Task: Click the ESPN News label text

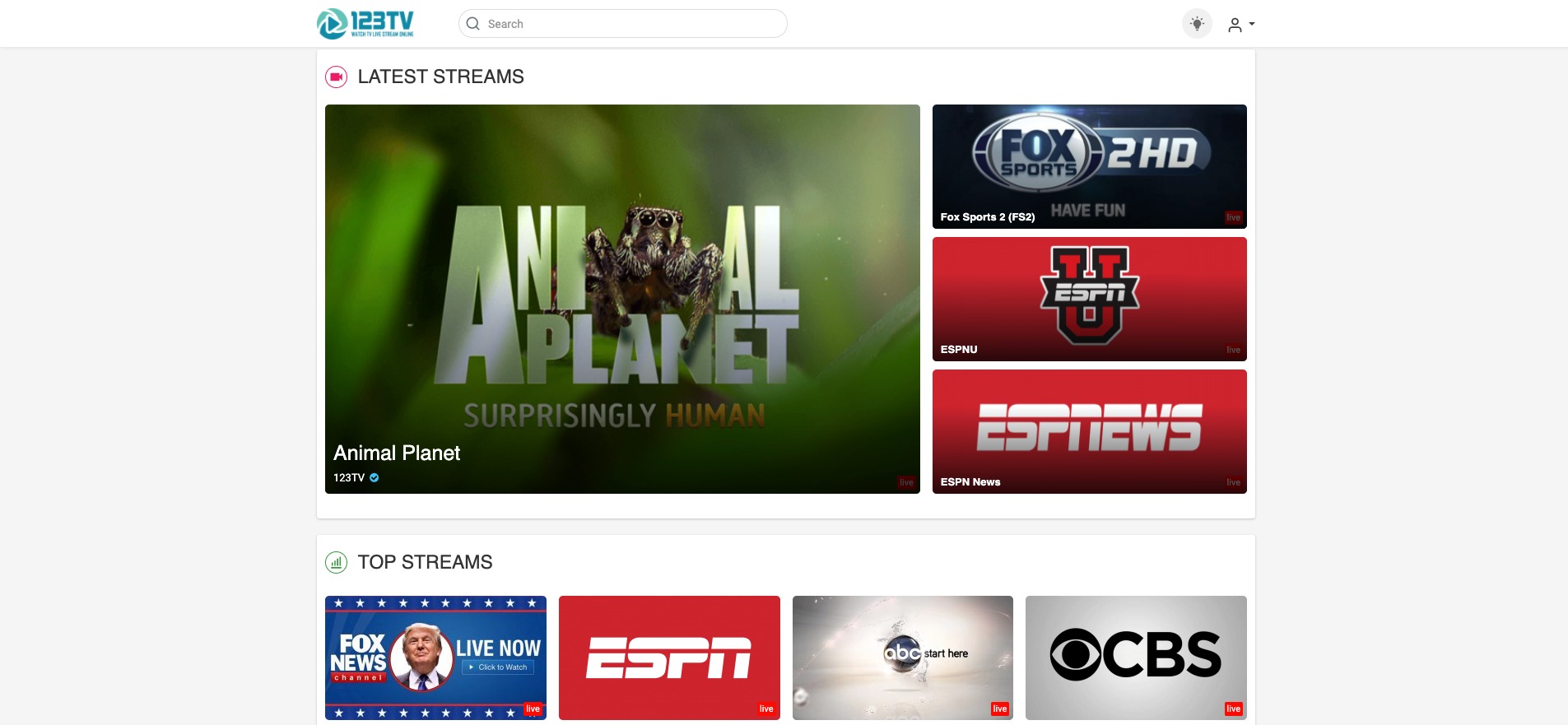Action: click(x=970, y=482)
